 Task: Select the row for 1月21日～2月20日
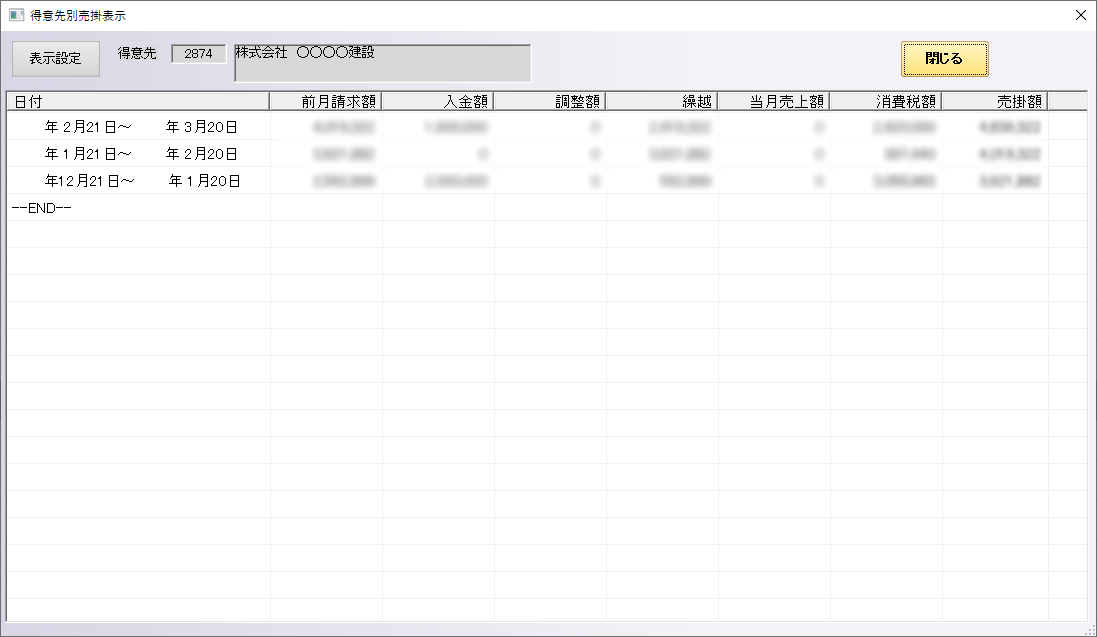(x=140, y=154)
